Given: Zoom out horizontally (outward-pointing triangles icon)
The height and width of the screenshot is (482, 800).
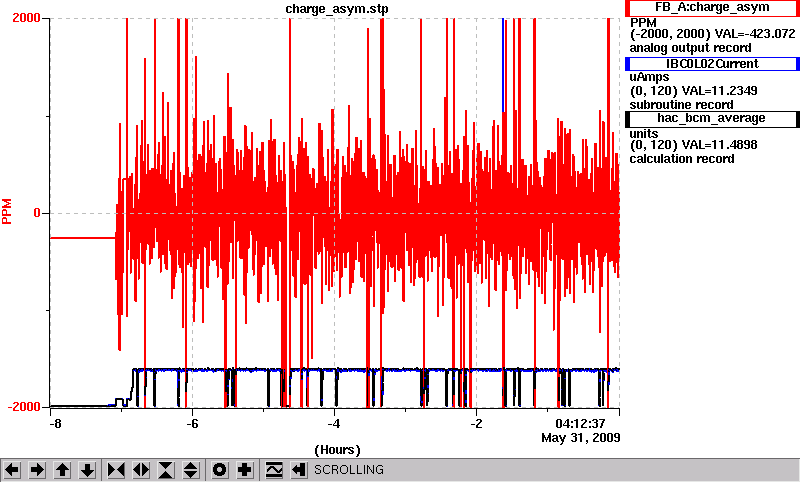Looking at the screenshot, I should [141, 470].
